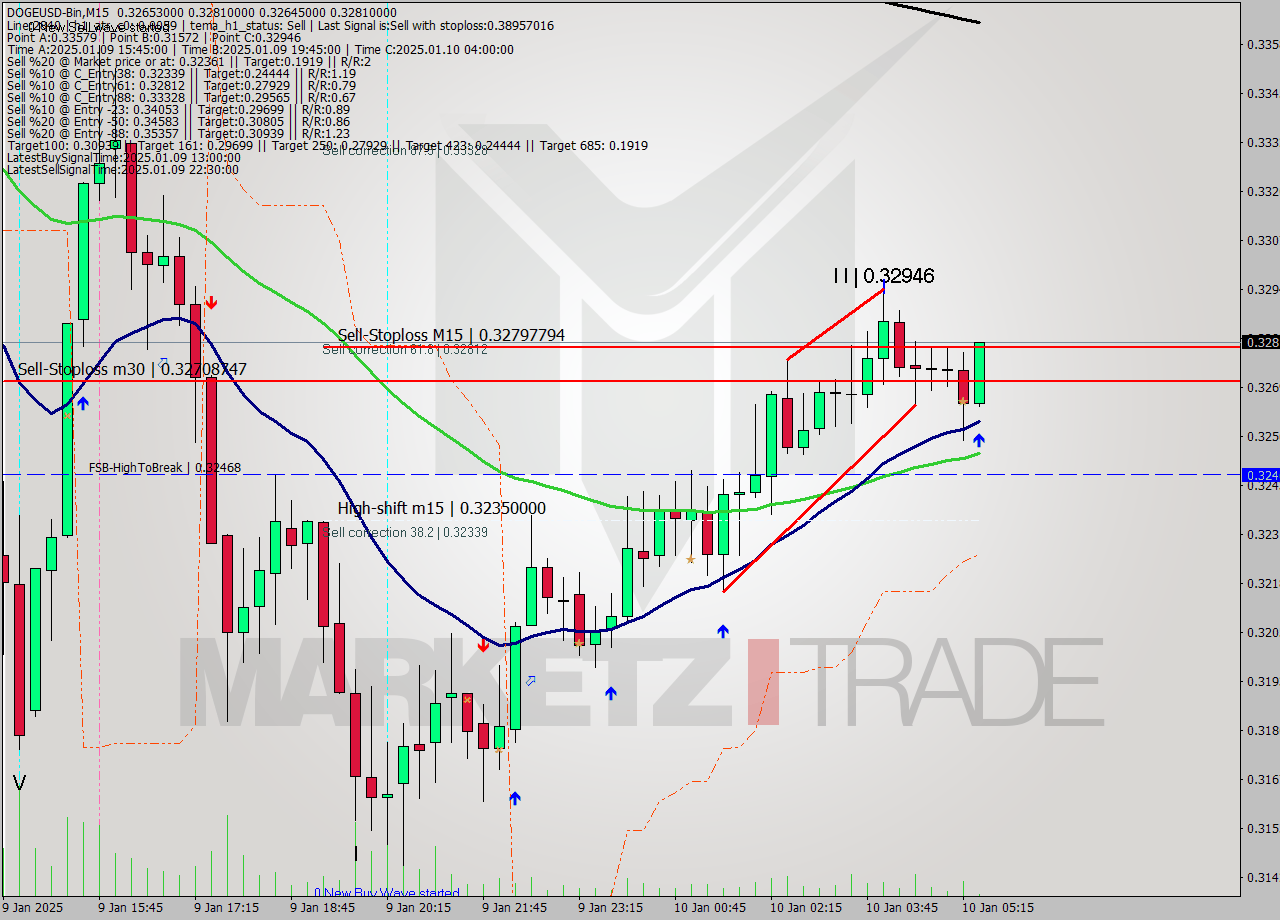
Task: Click the '| | | 0.32946' peak label
Action: [x=884, y=276]
